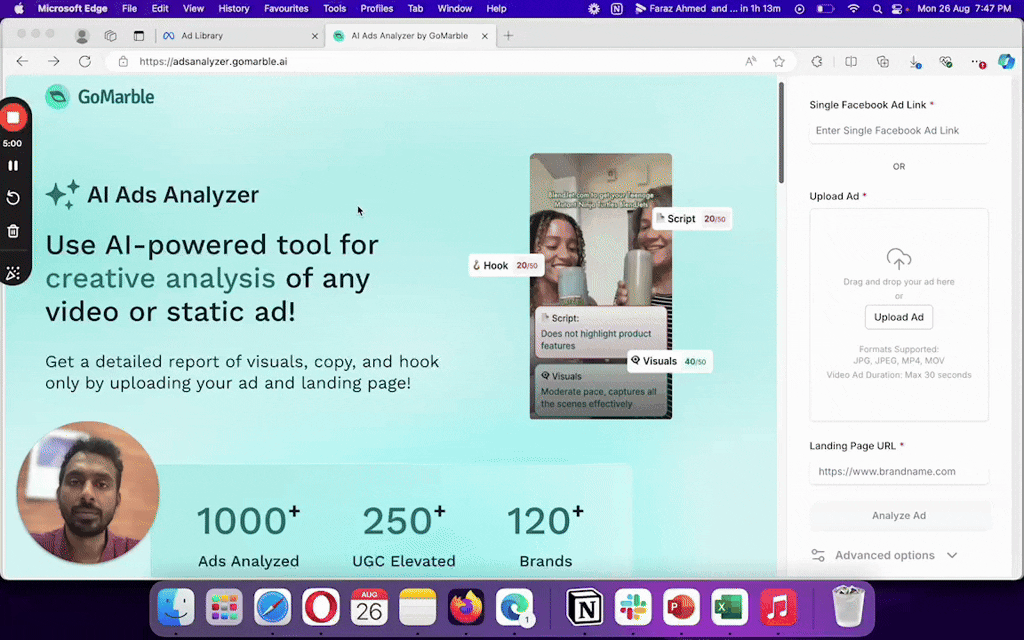
Task: Restart the recording with the circular arrow icon
Action: 13,198
